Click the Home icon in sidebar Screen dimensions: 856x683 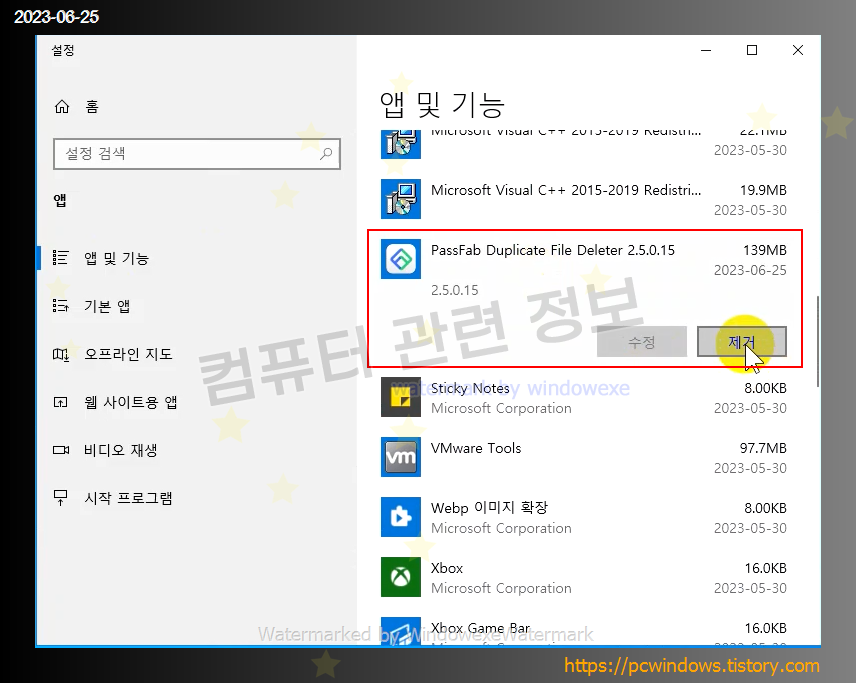[62, 106]
